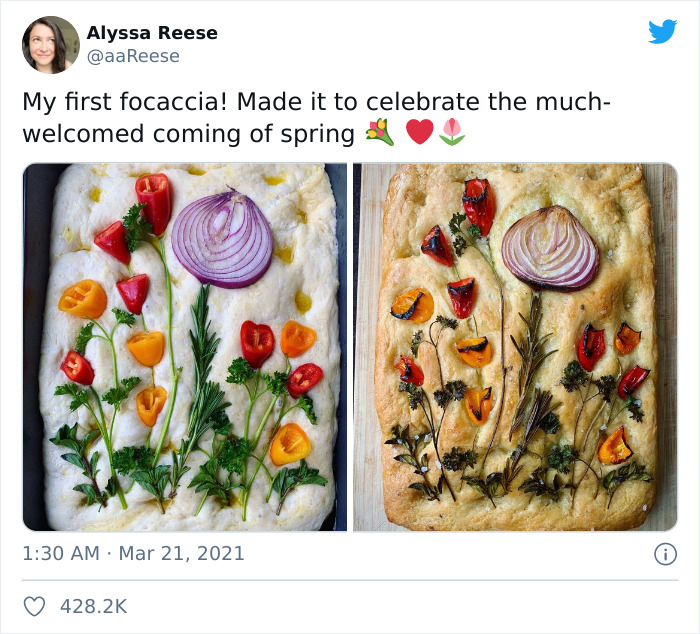Open the tweet info icon
The width and height of the screenshot is (700, 634).
click(x=665, y=554)
